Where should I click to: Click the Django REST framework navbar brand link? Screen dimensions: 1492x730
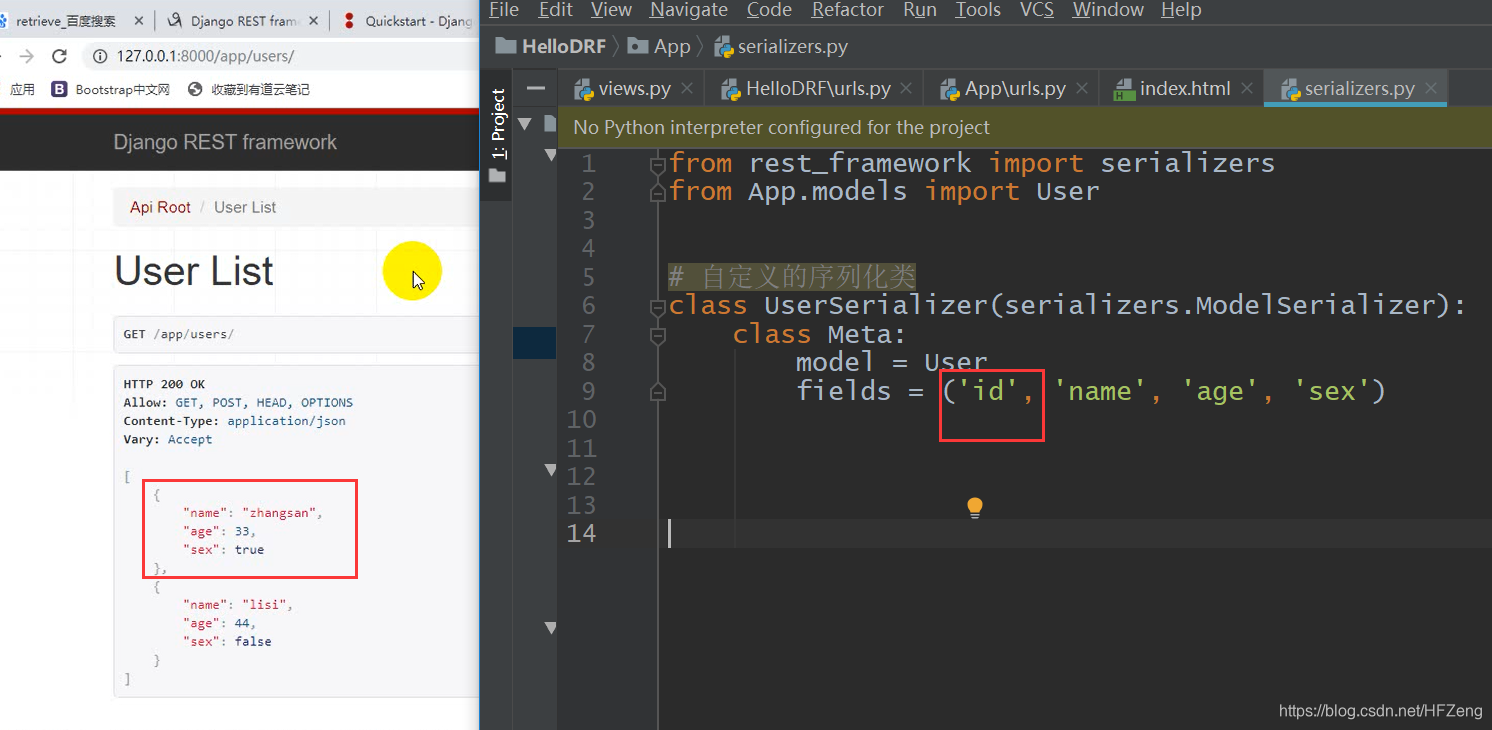coord(225,142)
